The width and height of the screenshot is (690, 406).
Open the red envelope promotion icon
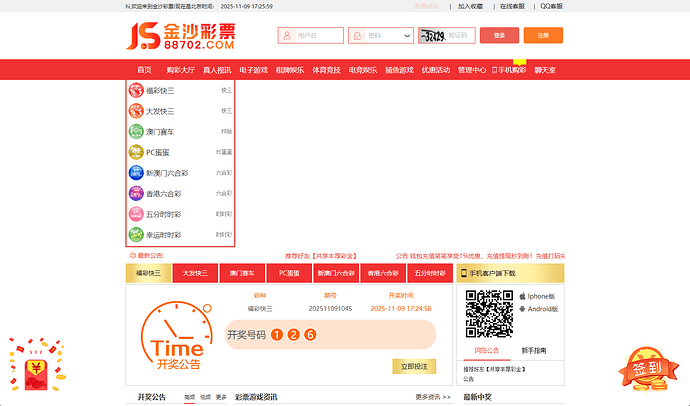coord(38,366)
